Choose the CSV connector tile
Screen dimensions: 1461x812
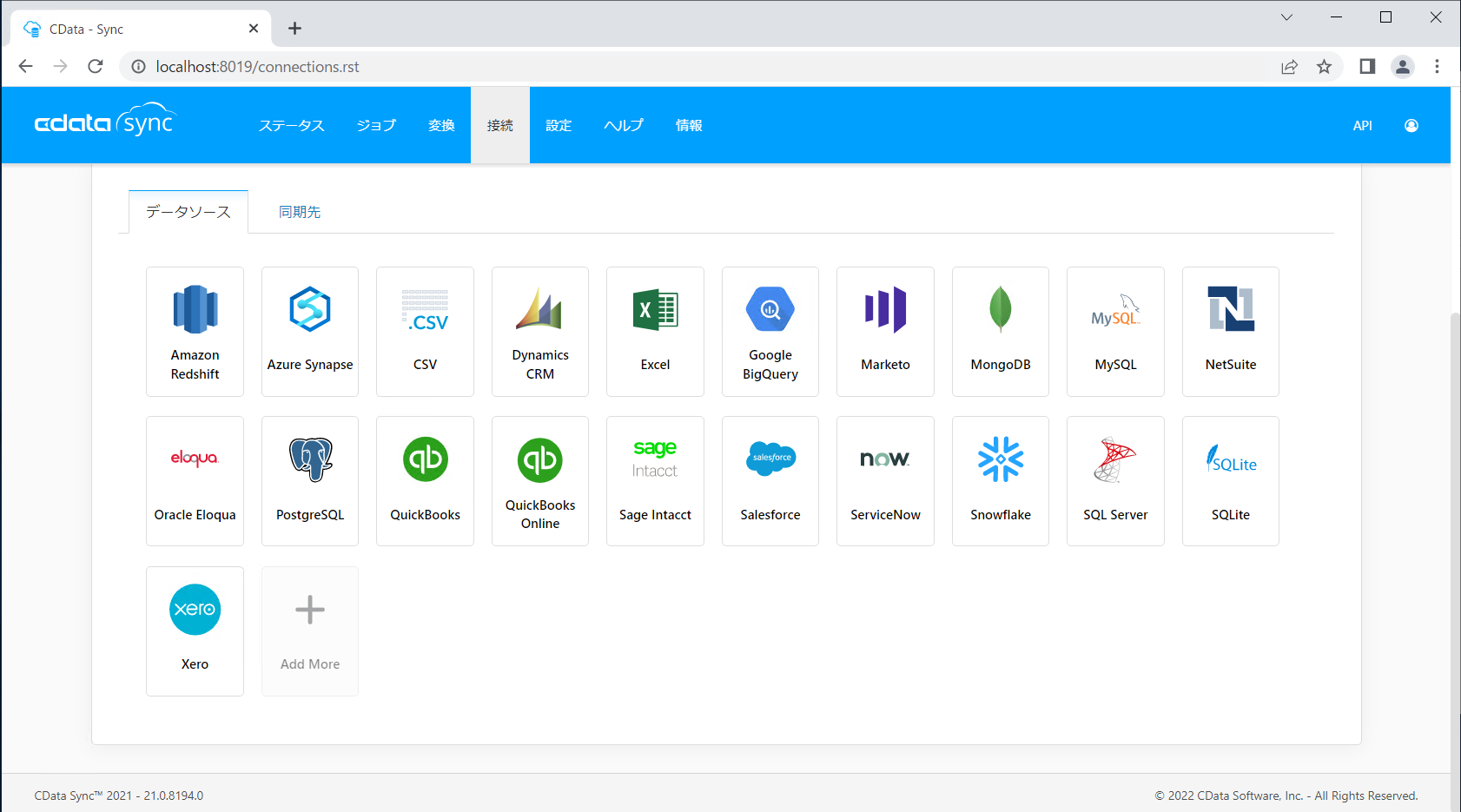pyautogui.click(x=425, y=332)
